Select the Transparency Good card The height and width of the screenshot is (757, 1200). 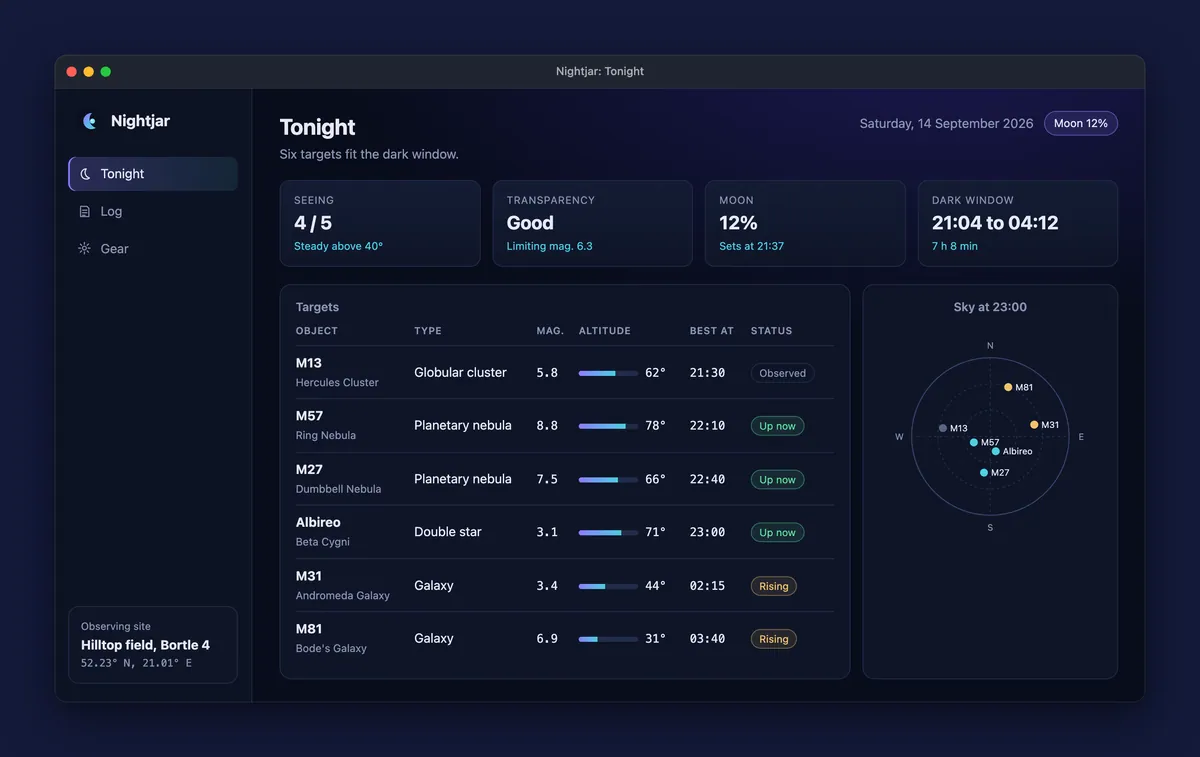point(593,223)
